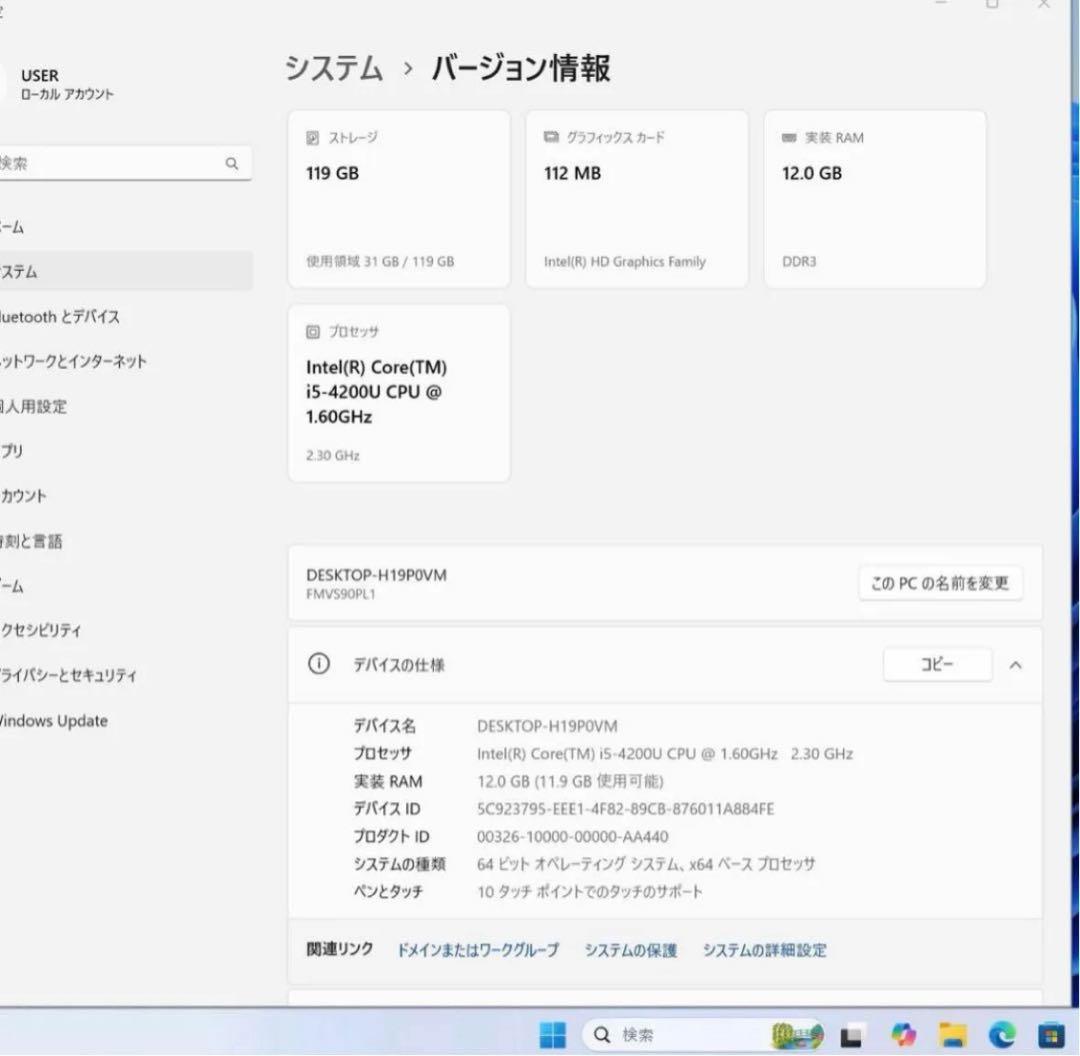Image resolution: width=1080 pixels, height=1056 pixels.
Task: Launch Microsoft Edge from the taskbar
Action: tap(1002, 1034)
